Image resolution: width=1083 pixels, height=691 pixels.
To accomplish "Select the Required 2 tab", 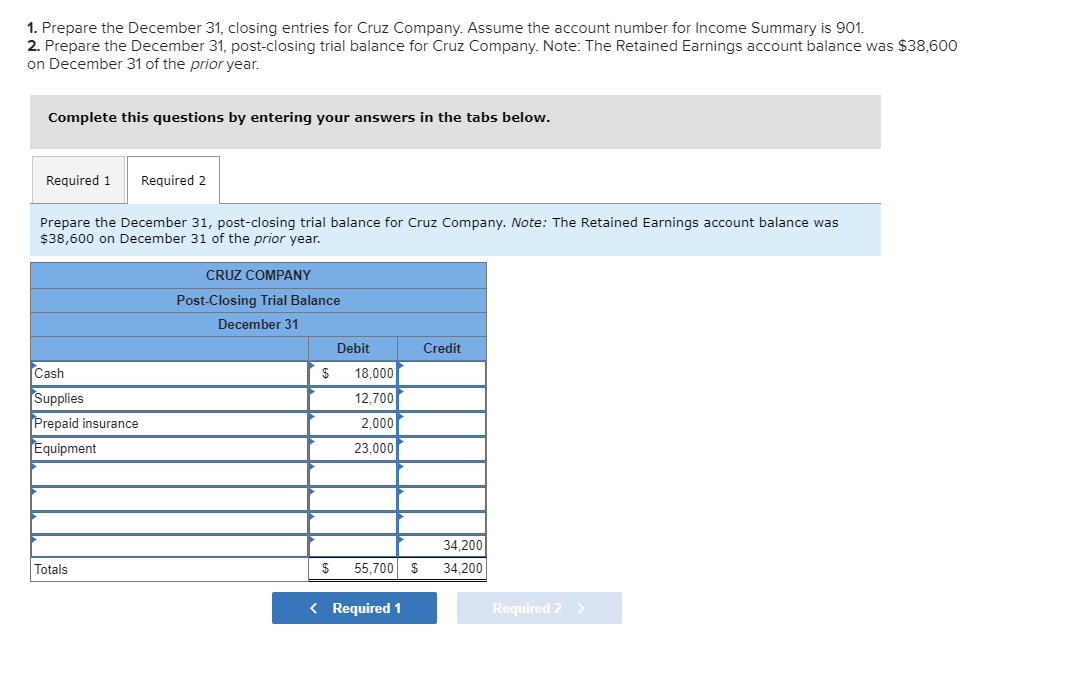I will click(173, 181).
